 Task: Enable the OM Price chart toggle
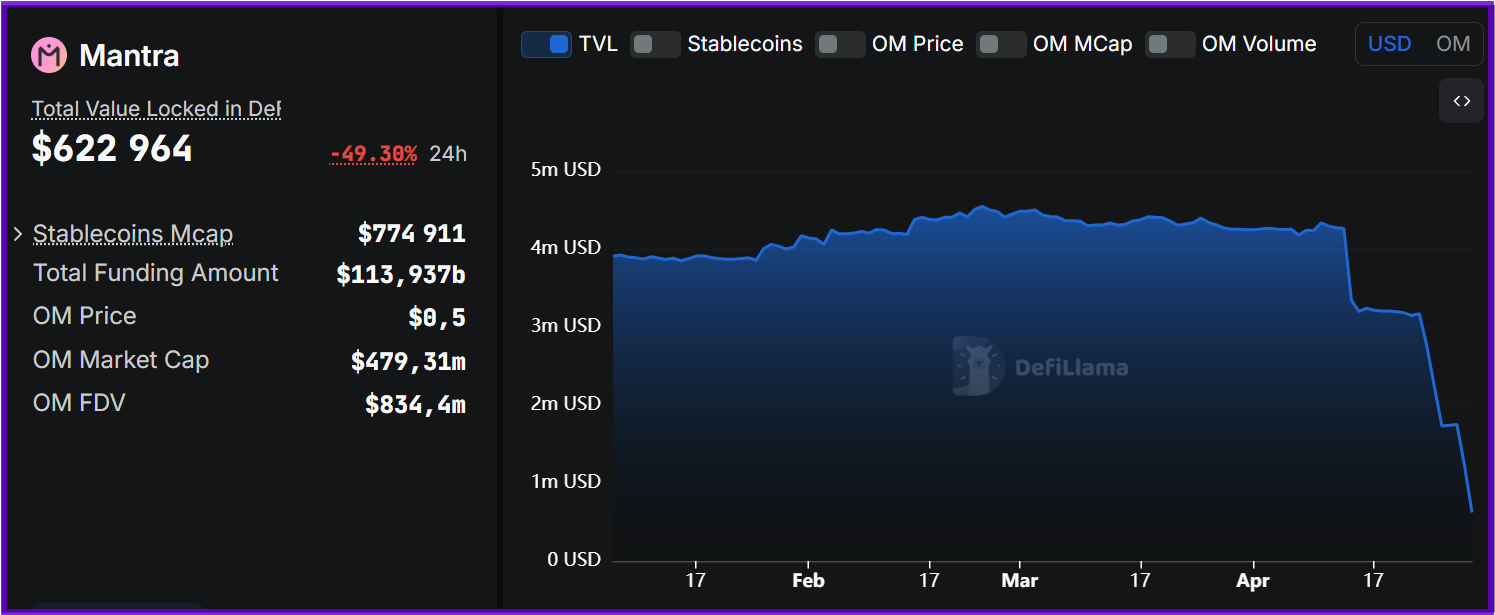click(840, 44)
